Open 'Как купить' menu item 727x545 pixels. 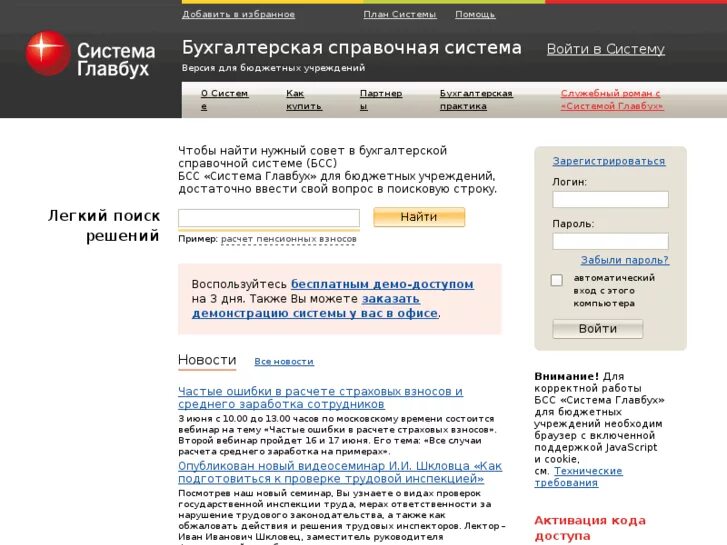[304, 100]
